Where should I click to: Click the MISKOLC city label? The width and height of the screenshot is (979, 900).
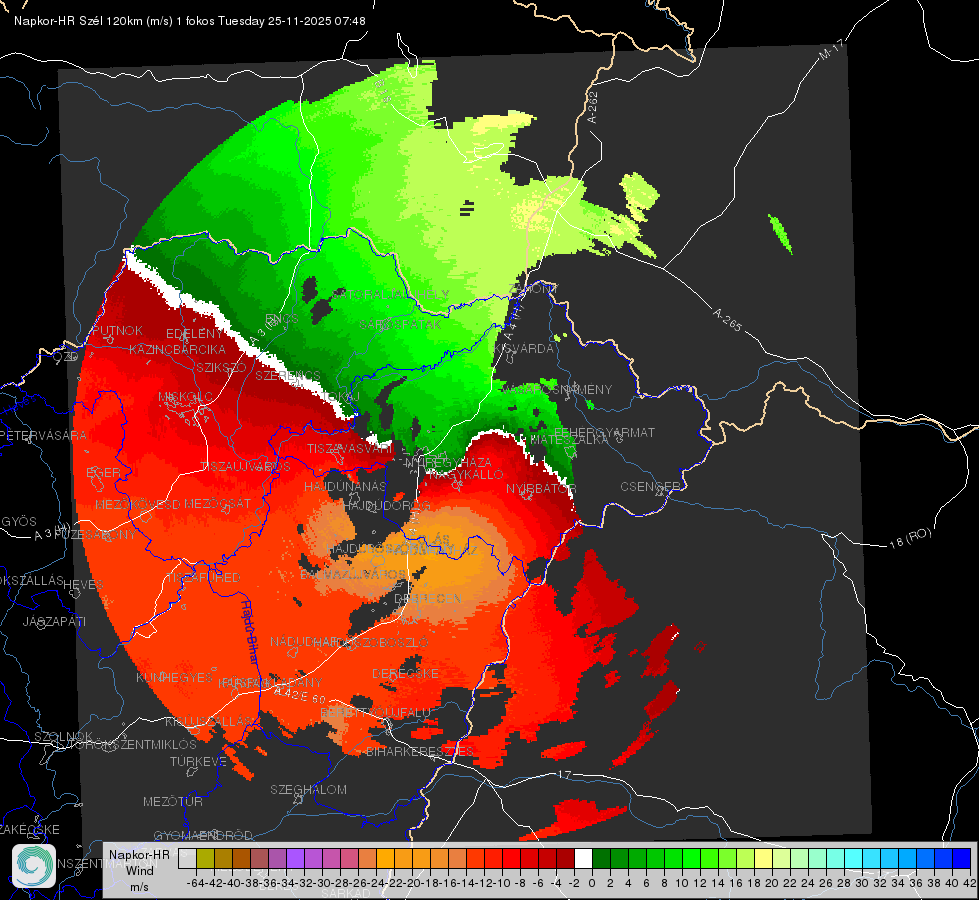pos(185,397)
